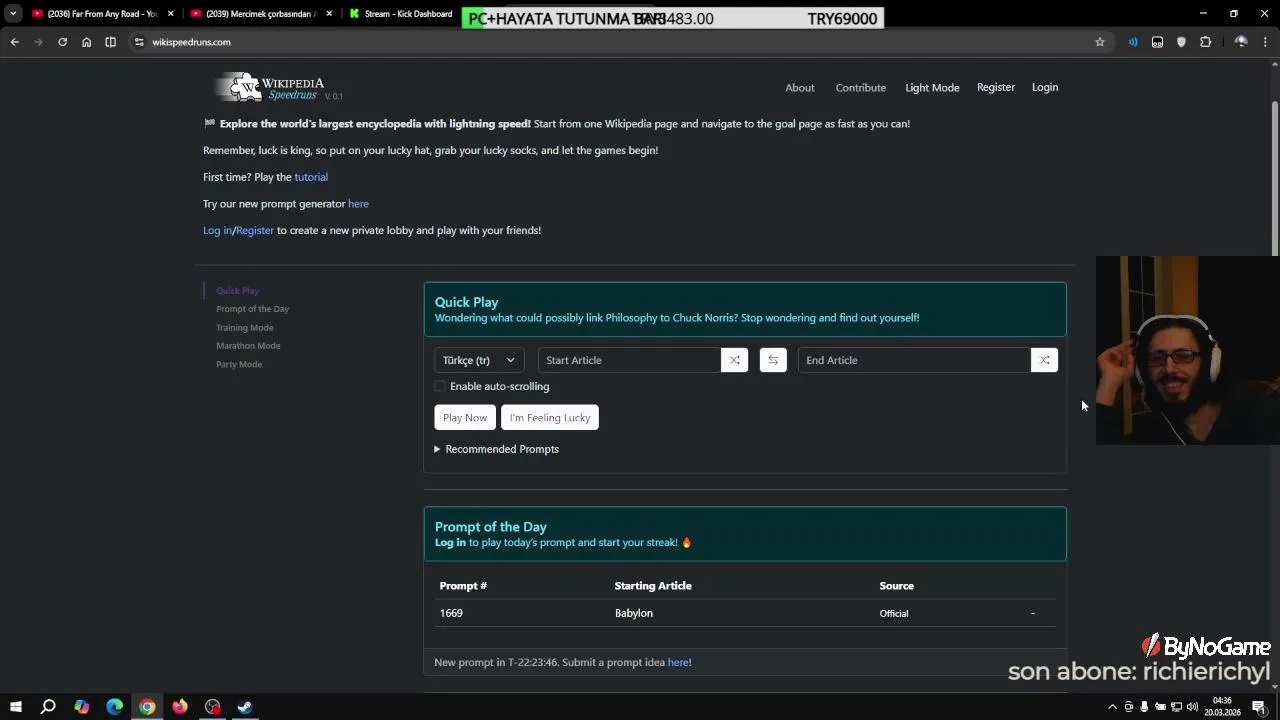This screenshot has height=720, width=1280.
Task: Open the tab search dropdown arrow
Action: coord(13,14)
